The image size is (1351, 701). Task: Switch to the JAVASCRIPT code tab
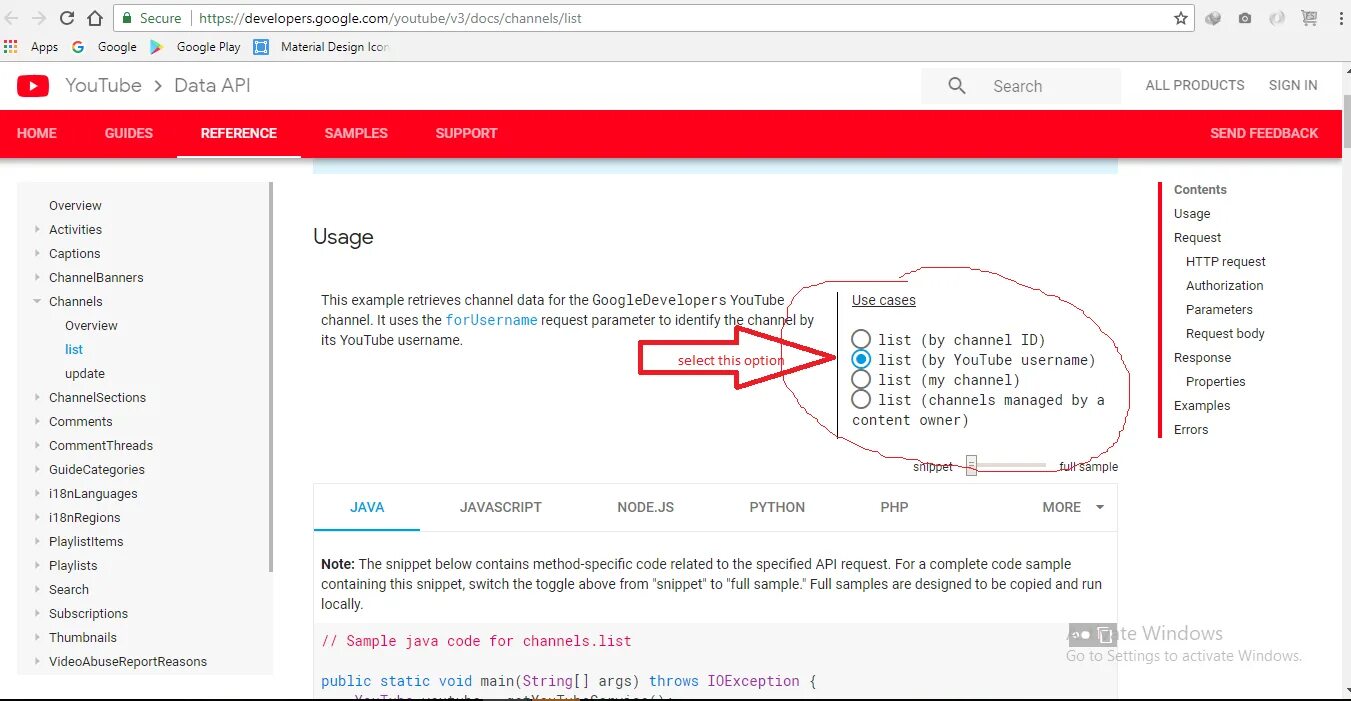(501, 507)
